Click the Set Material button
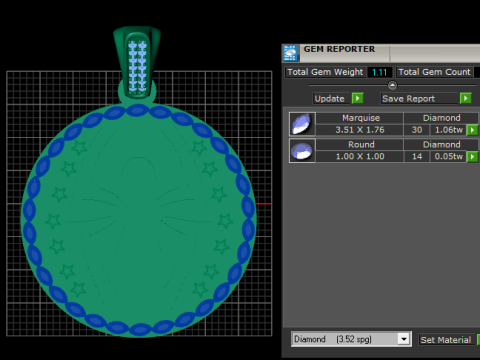The height and width of the screenshot is (360, 480). (446, 340)
